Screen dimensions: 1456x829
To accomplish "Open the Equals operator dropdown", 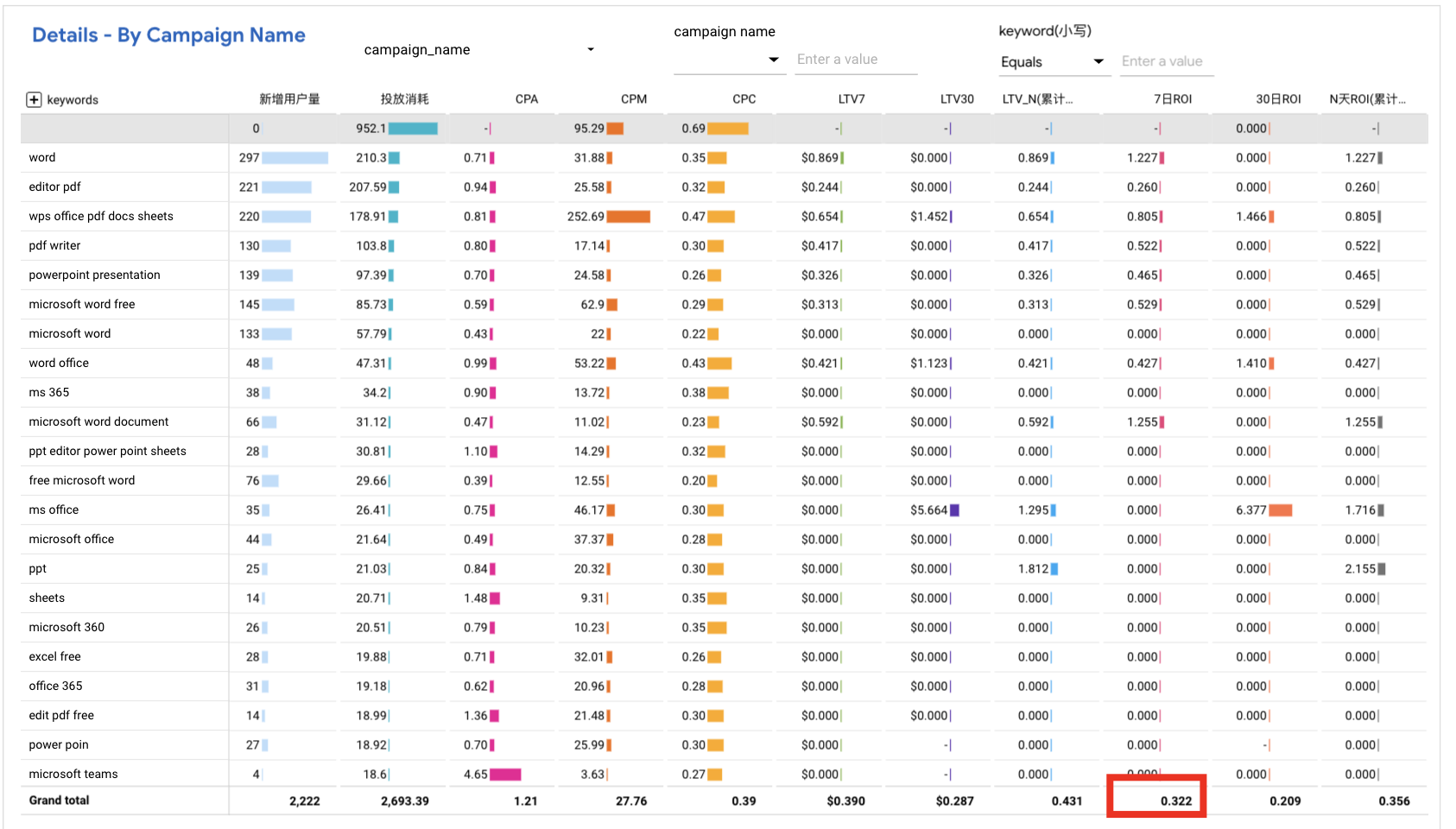I will (1054, 61).
